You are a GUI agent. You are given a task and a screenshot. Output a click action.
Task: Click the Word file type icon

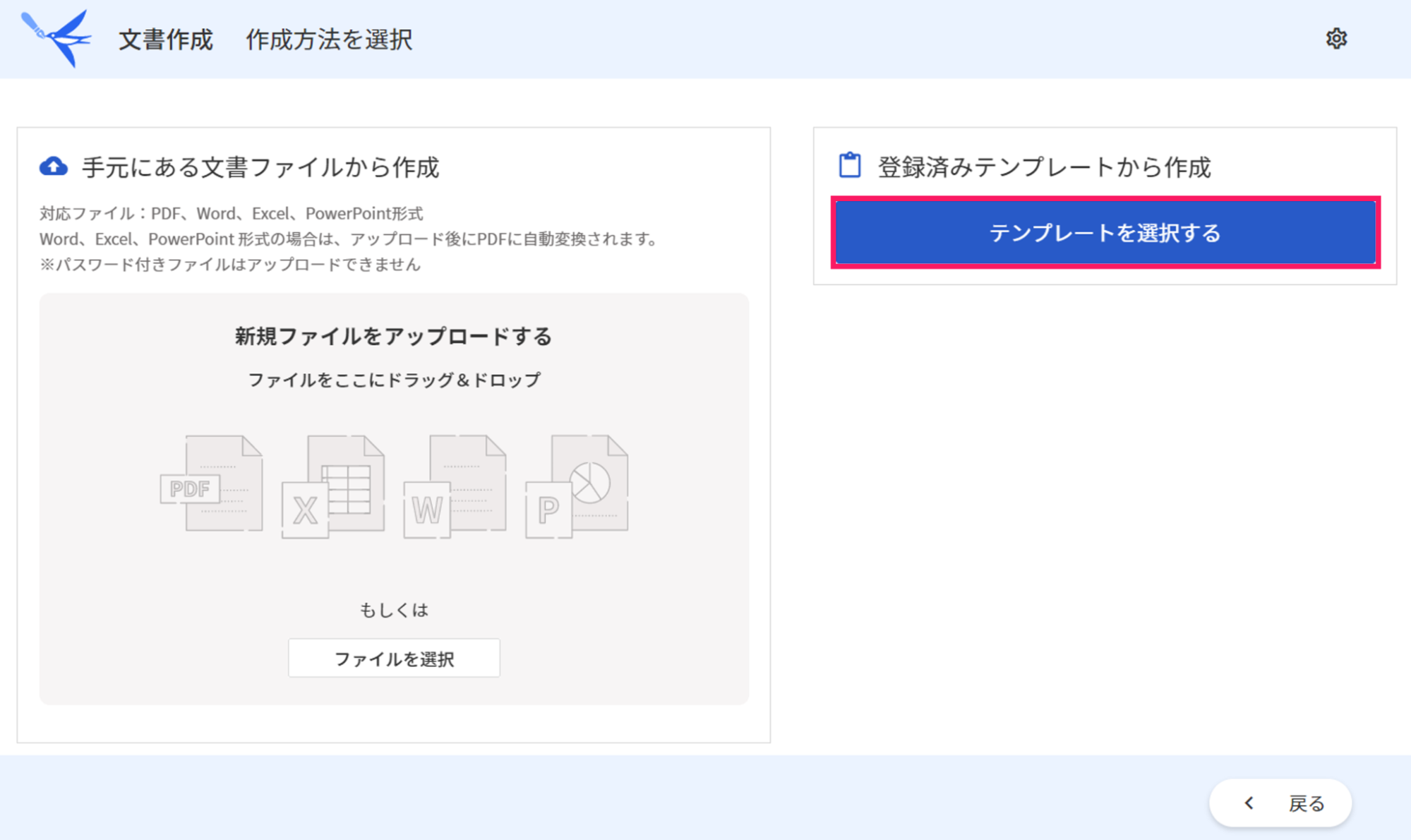[x=455, y=486]
